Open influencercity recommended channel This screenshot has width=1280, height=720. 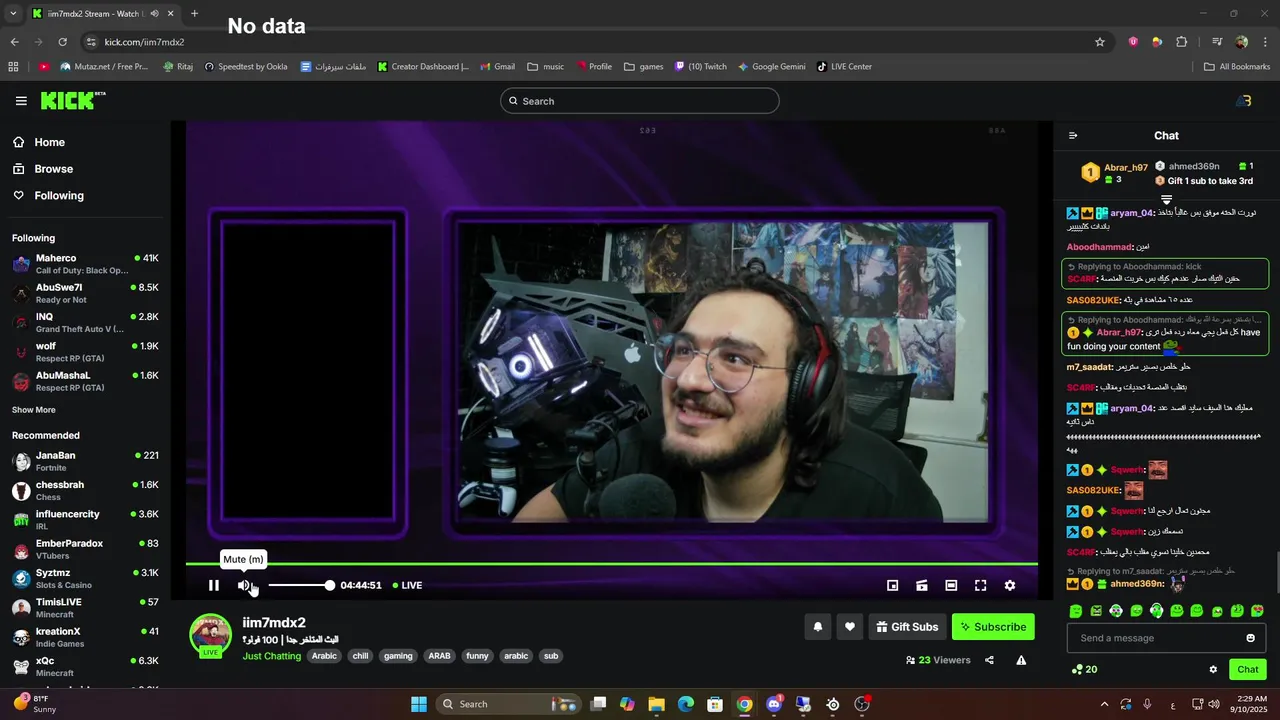click(85, 519)
